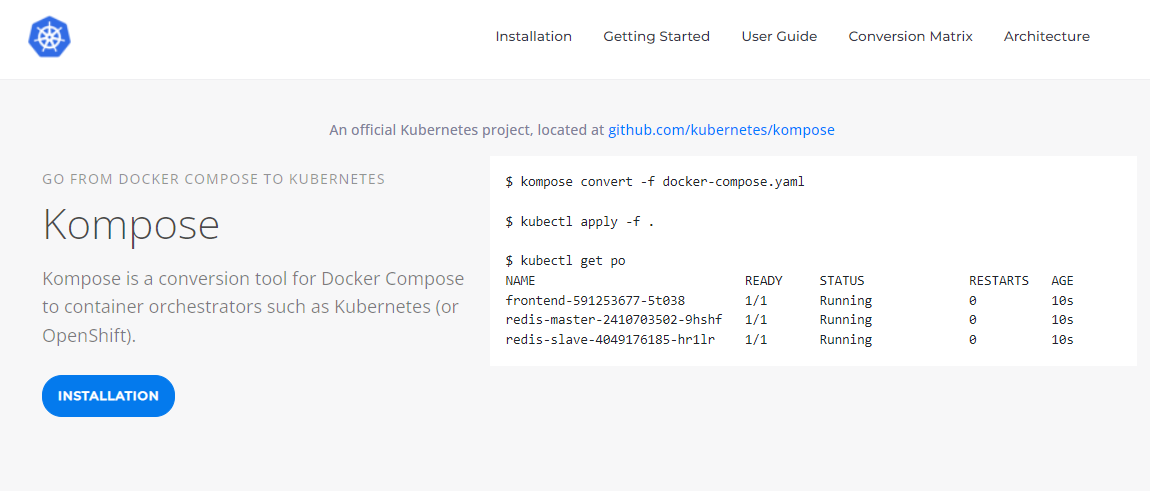The image size is (1150, 491).
Task: Click the Kompose description paragraph
Action: (252, 307)
